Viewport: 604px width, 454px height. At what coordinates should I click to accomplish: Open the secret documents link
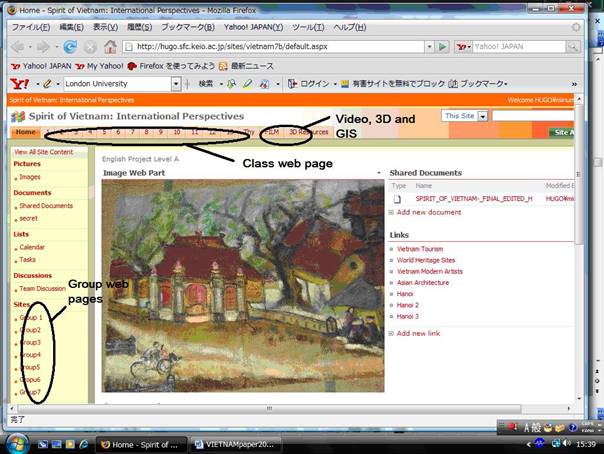tap(29, 218)
